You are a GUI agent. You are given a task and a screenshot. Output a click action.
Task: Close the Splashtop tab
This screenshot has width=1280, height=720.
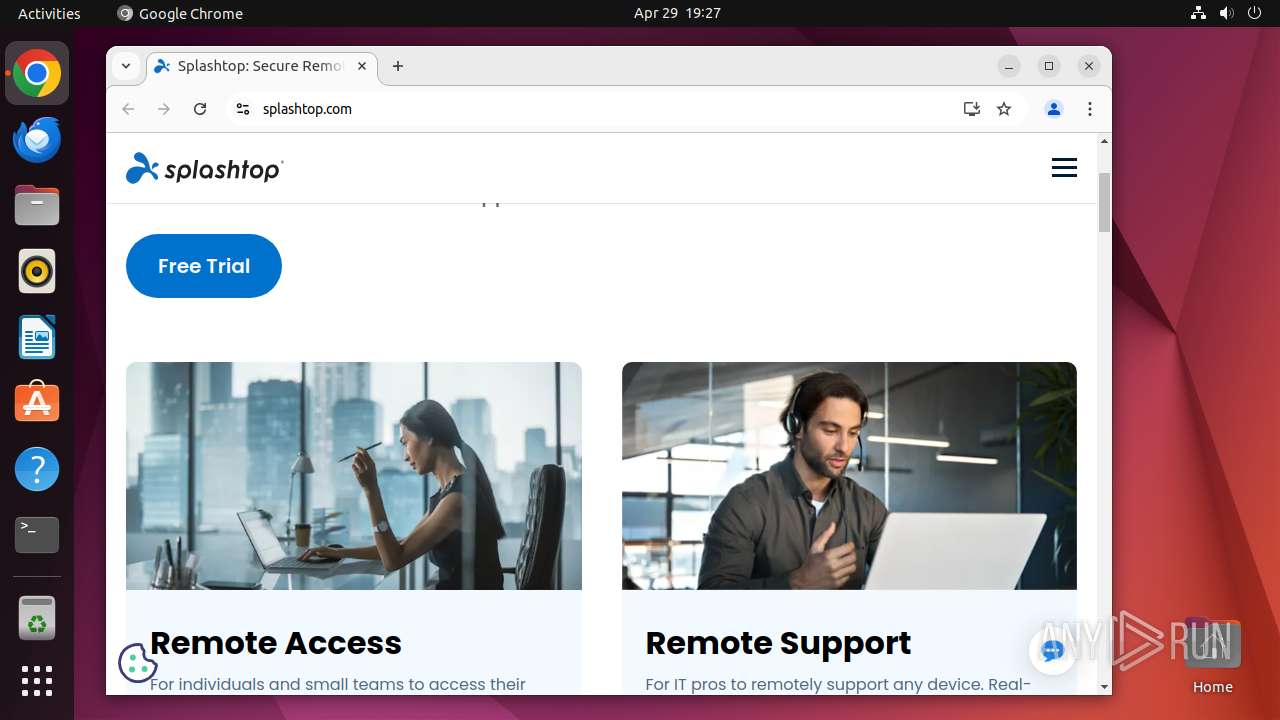[x=362, y=66]
